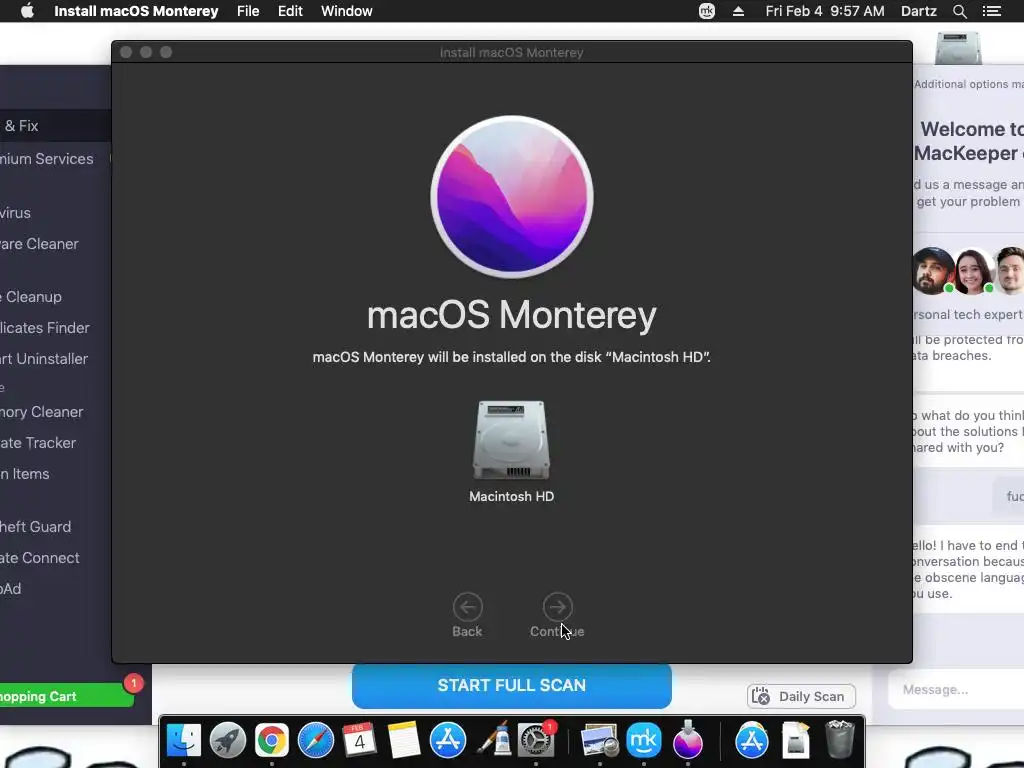Click the eject icon in the menu bar
The height and width of the screenshot is (768, 1024).
[739, 11]
